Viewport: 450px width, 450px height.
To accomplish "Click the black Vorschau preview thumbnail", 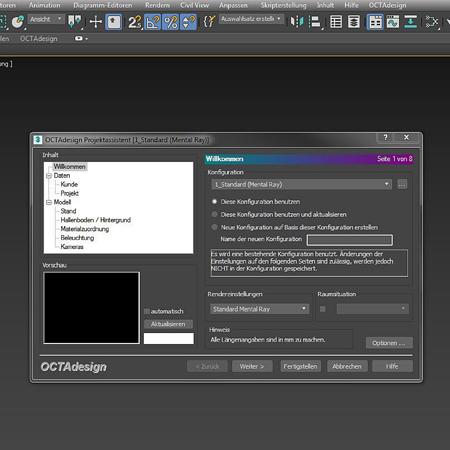I will tap(91, 308).
